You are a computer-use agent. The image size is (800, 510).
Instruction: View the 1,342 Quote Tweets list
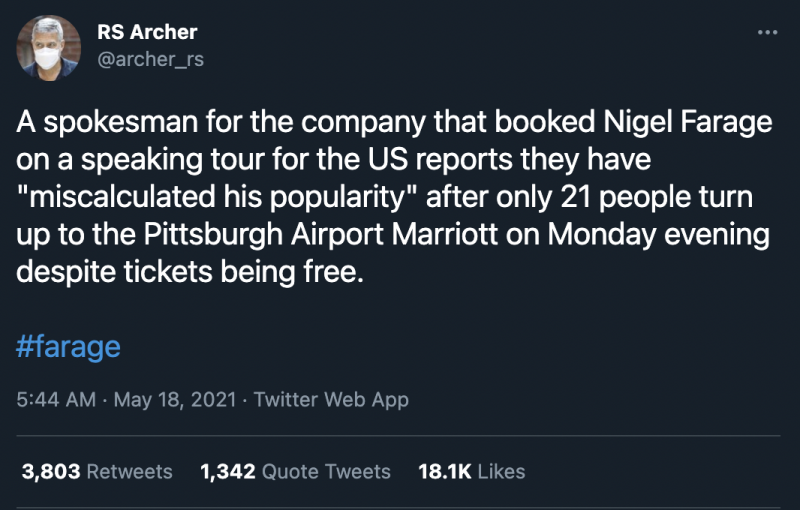[x=296, y=471]
